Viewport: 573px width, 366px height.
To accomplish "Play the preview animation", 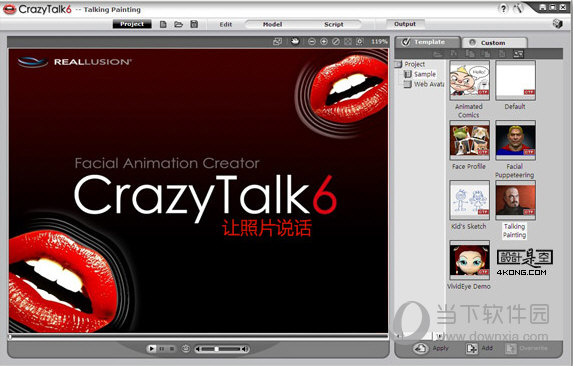I will 151,349.
